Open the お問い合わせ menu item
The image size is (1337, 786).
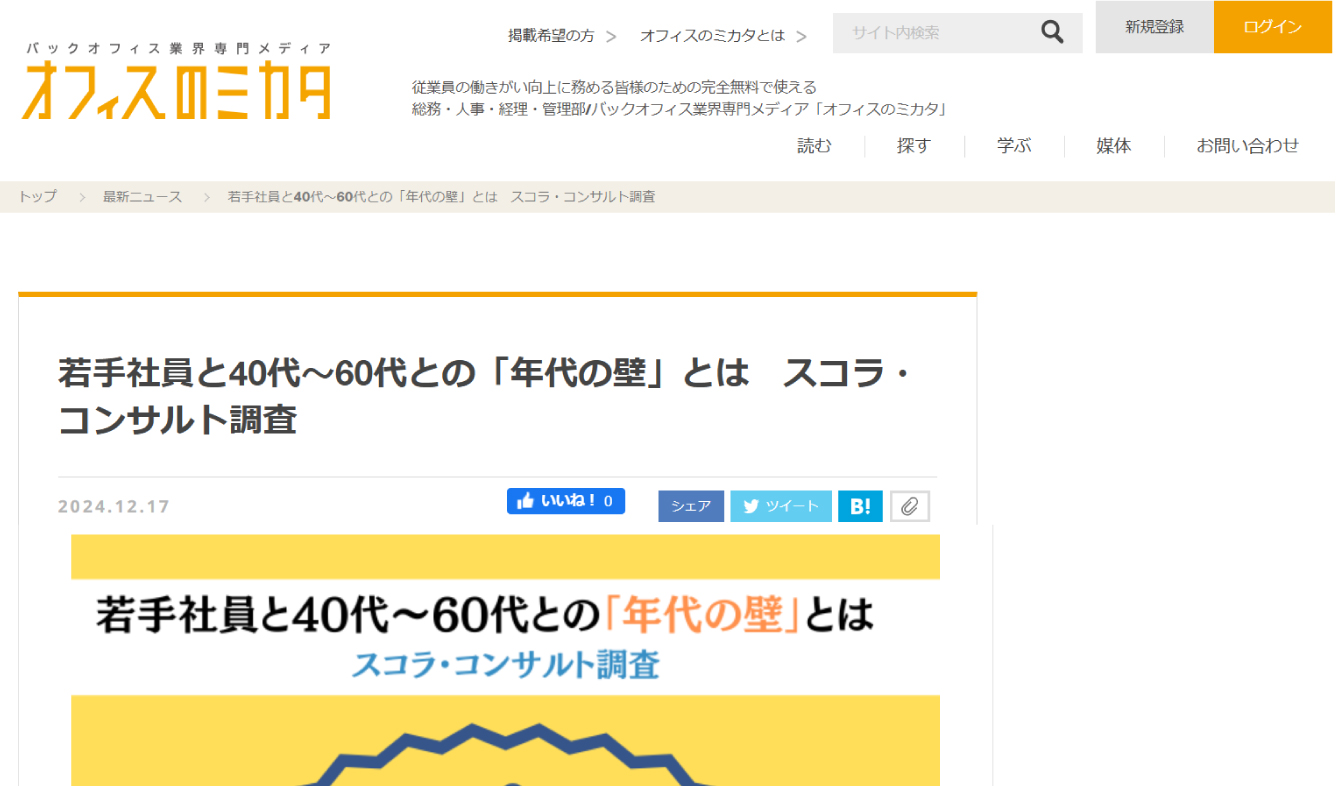tap(1248, 146)
